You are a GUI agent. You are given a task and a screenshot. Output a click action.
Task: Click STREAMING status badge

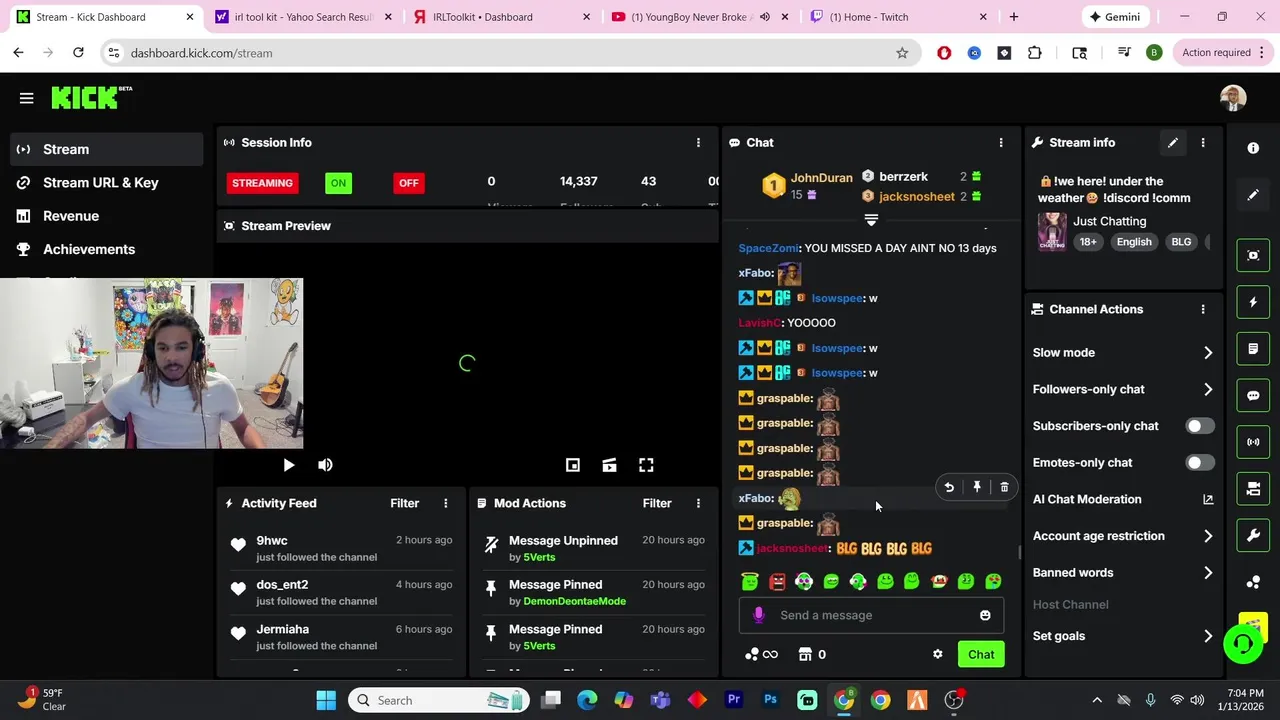[x=262, y=183]
